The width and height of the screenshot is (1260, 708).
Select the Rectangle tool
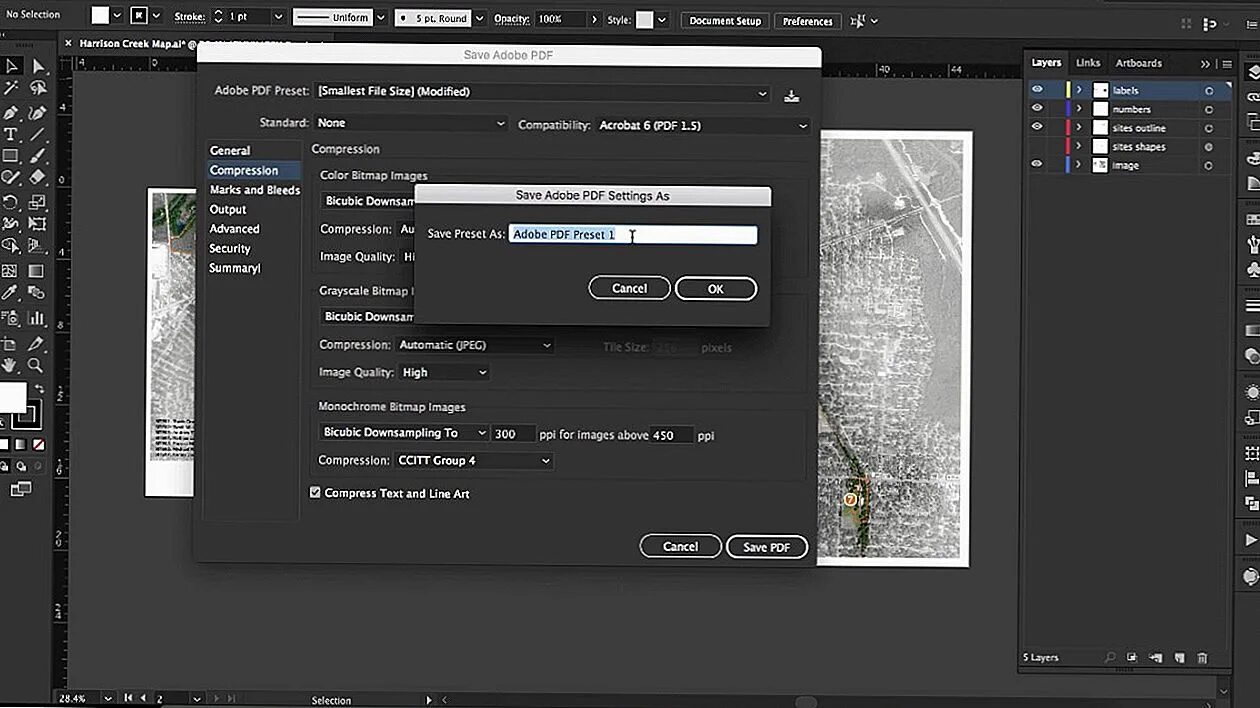[11, 156]
